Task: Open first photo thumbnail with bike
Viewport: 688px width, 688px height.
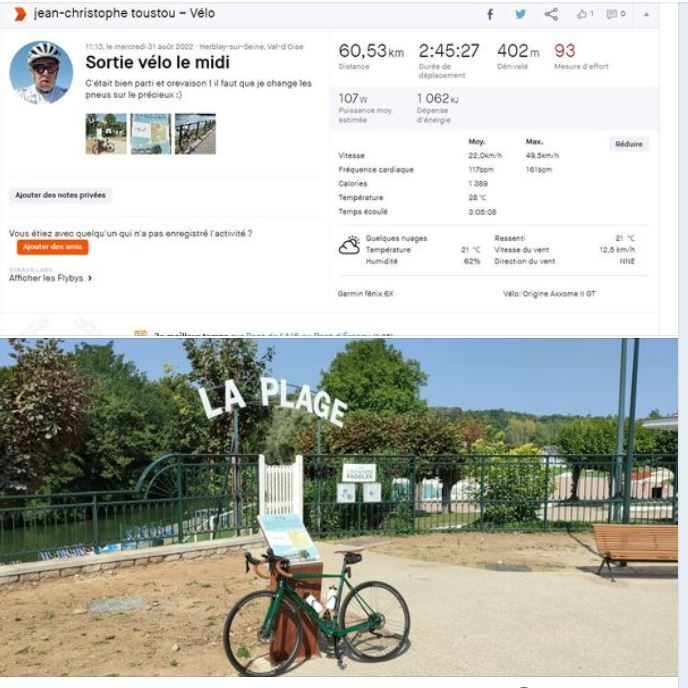Action: click(106, 134)
